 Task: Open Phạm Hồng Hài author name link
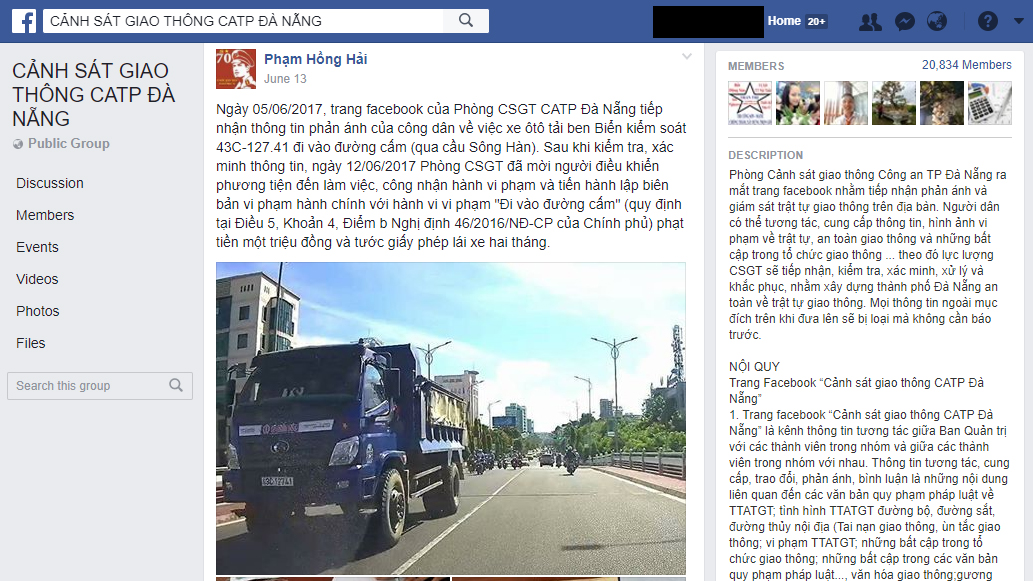(x=316, y=59)
